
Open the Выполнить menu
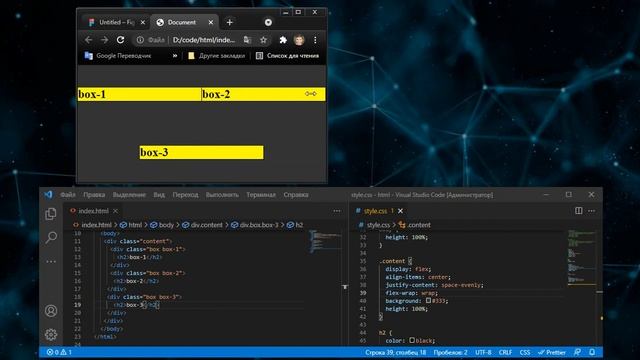222,195
